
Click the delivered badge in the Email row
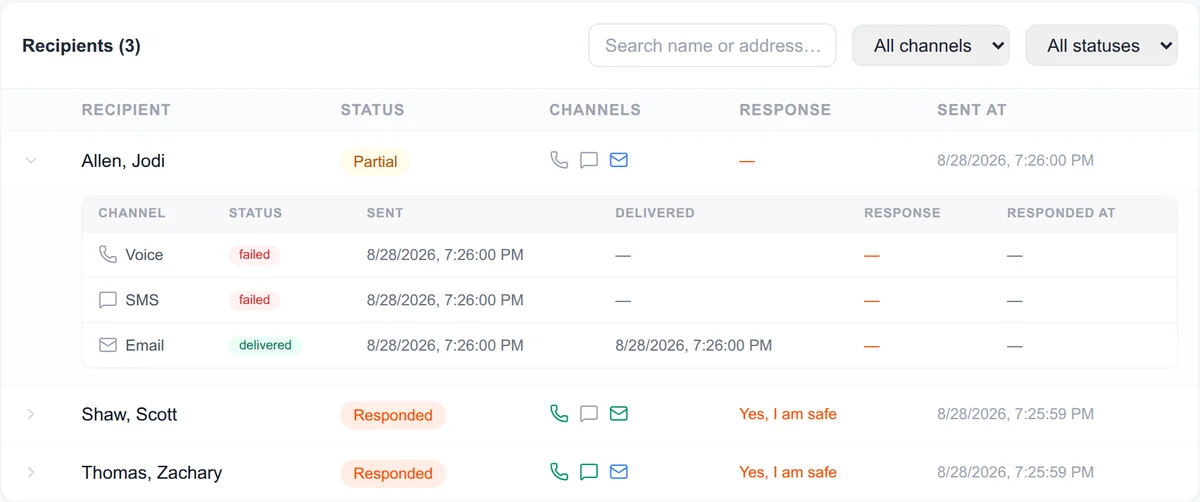click(x=266, y=345)
